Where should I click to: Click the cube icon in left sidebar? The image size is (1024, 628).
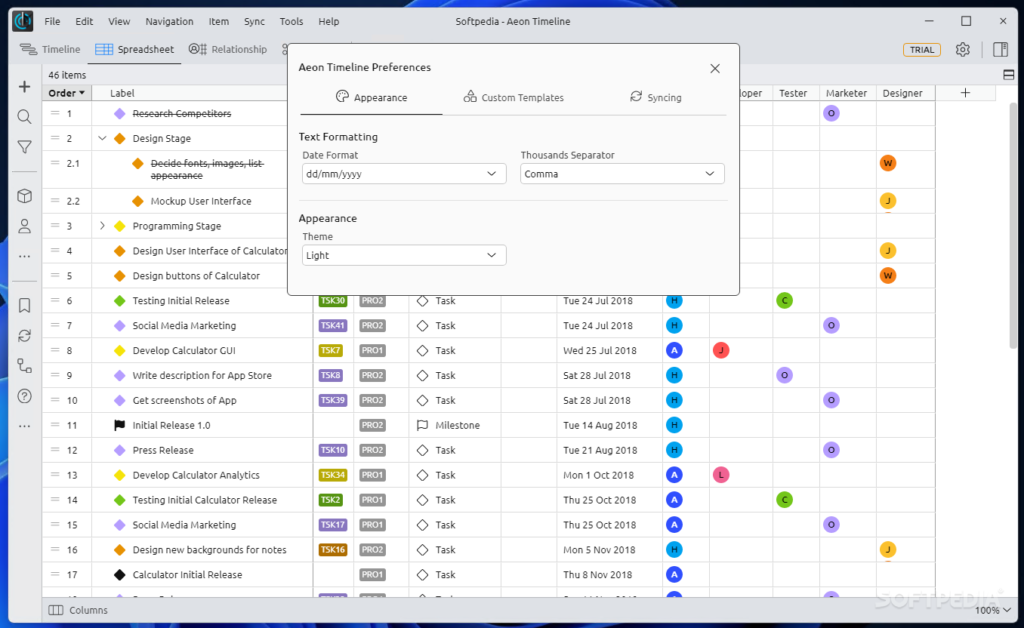(x=24, y=196)
